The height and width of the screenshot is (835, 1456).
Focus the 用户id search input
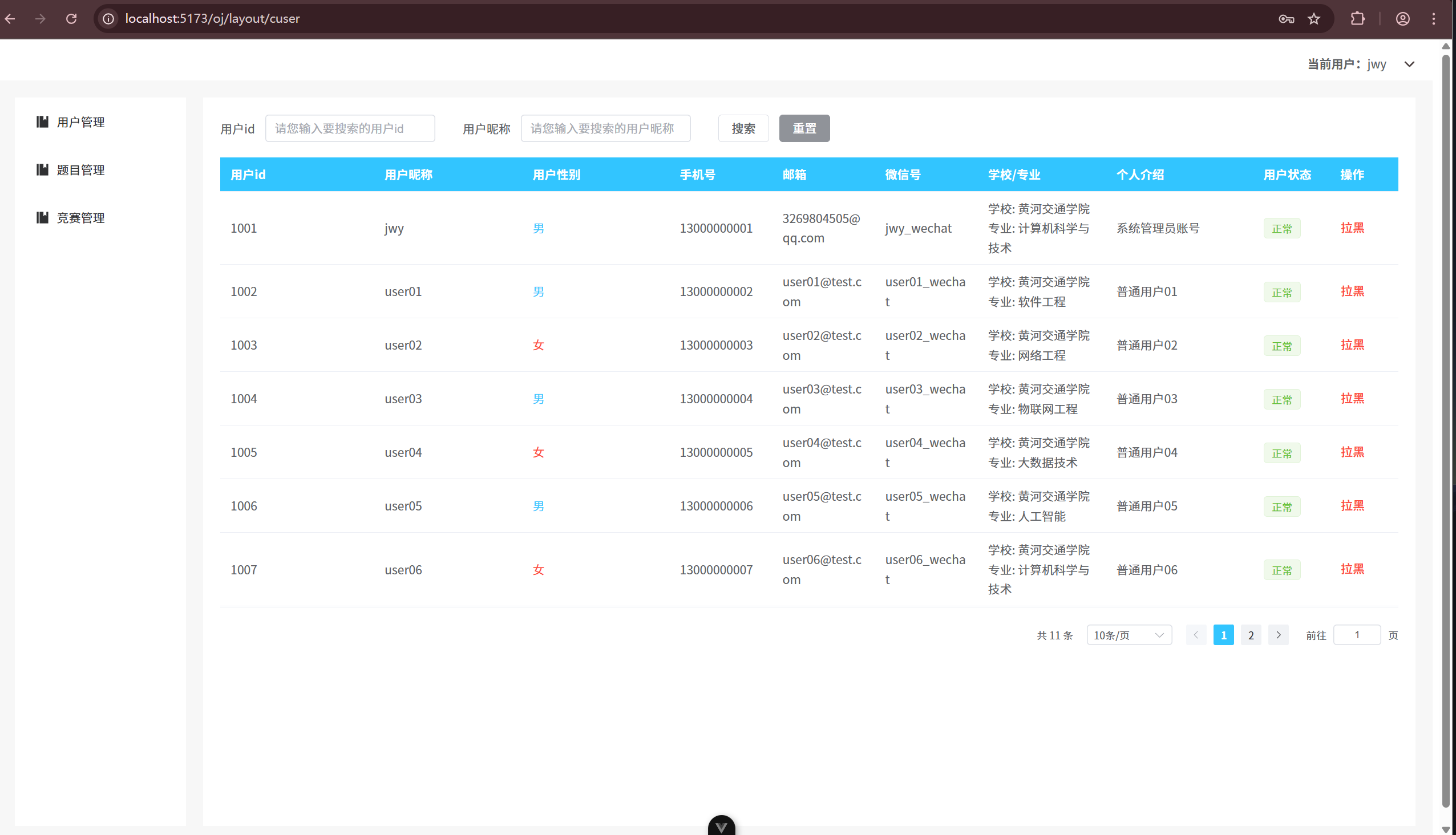pyautogui.click(x=350, y=128)
